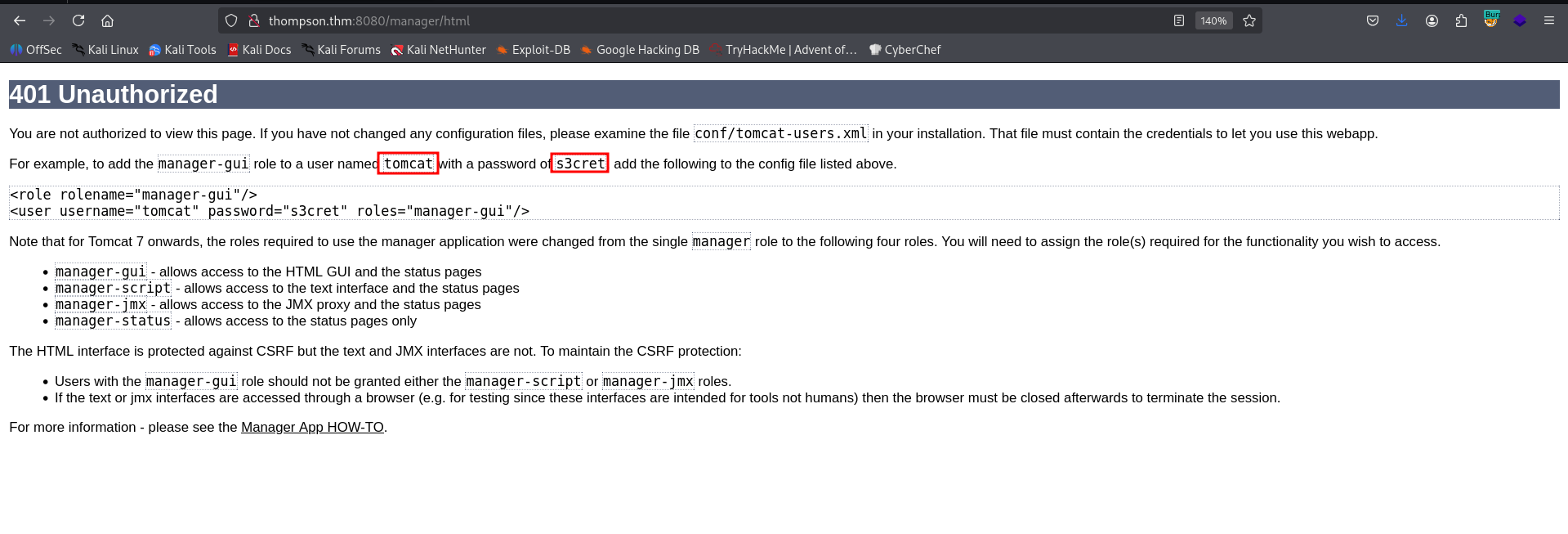Open the Kali Tools bookmark
The image size is (1568, 534).
(182, 50)
